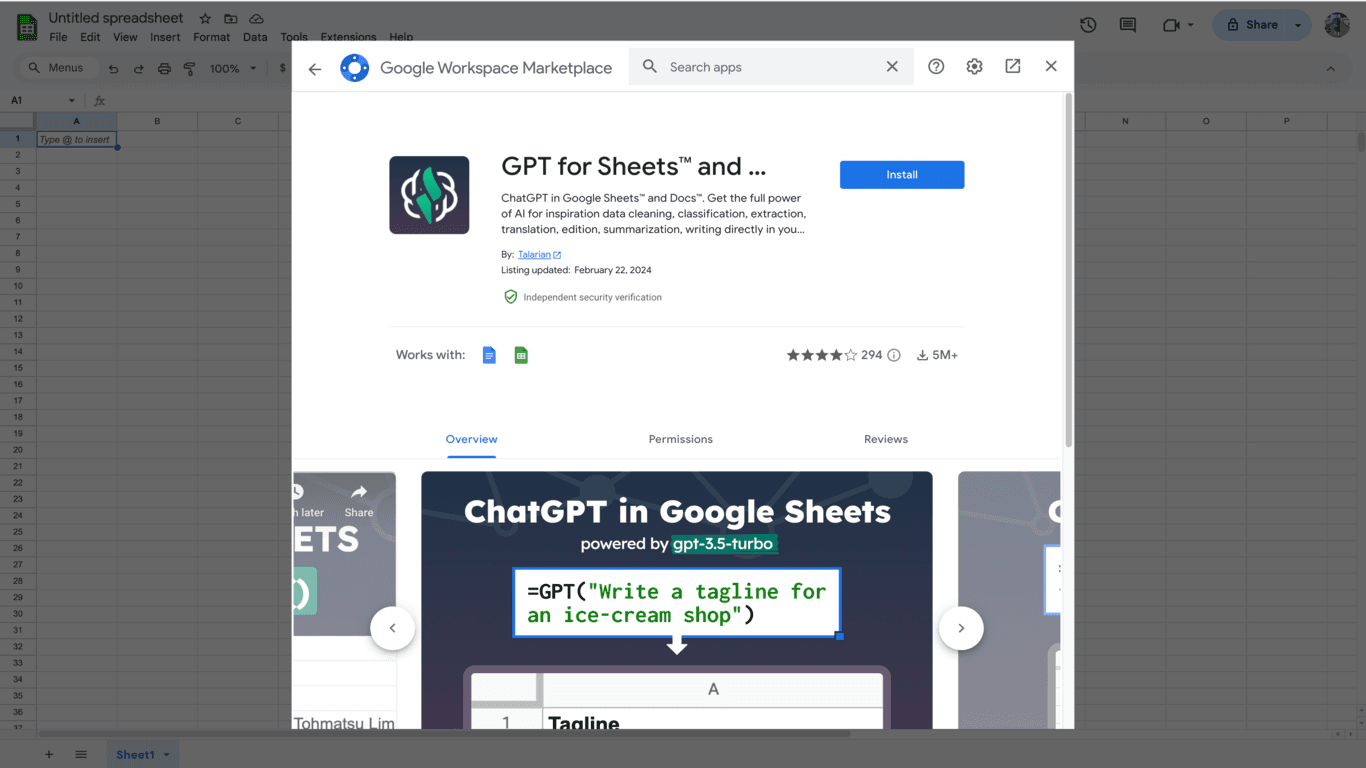Show previous screenshot in carousel
The image size is (1366, 768).
pos(393,628)
